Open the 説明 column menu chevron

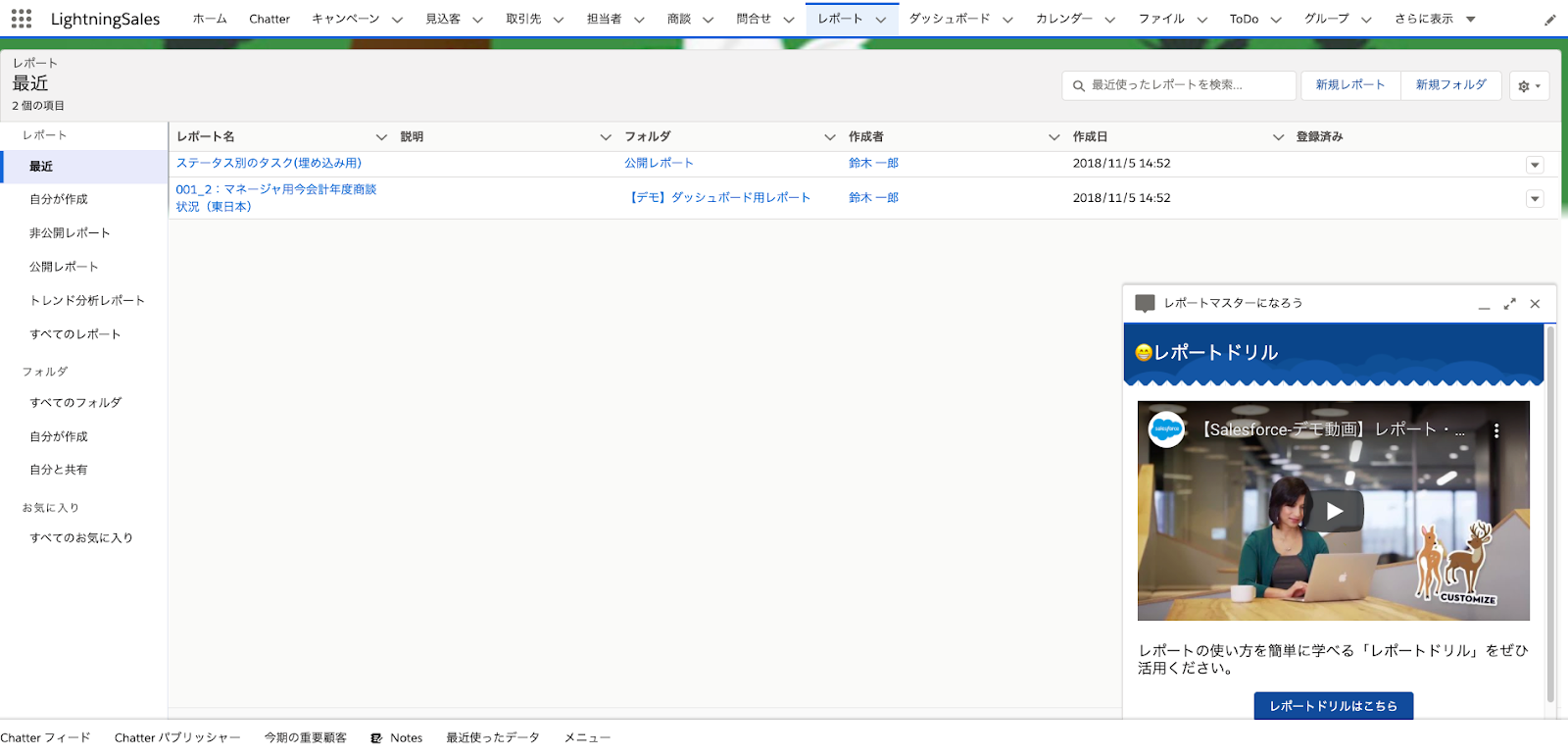(x=606, y=137)
